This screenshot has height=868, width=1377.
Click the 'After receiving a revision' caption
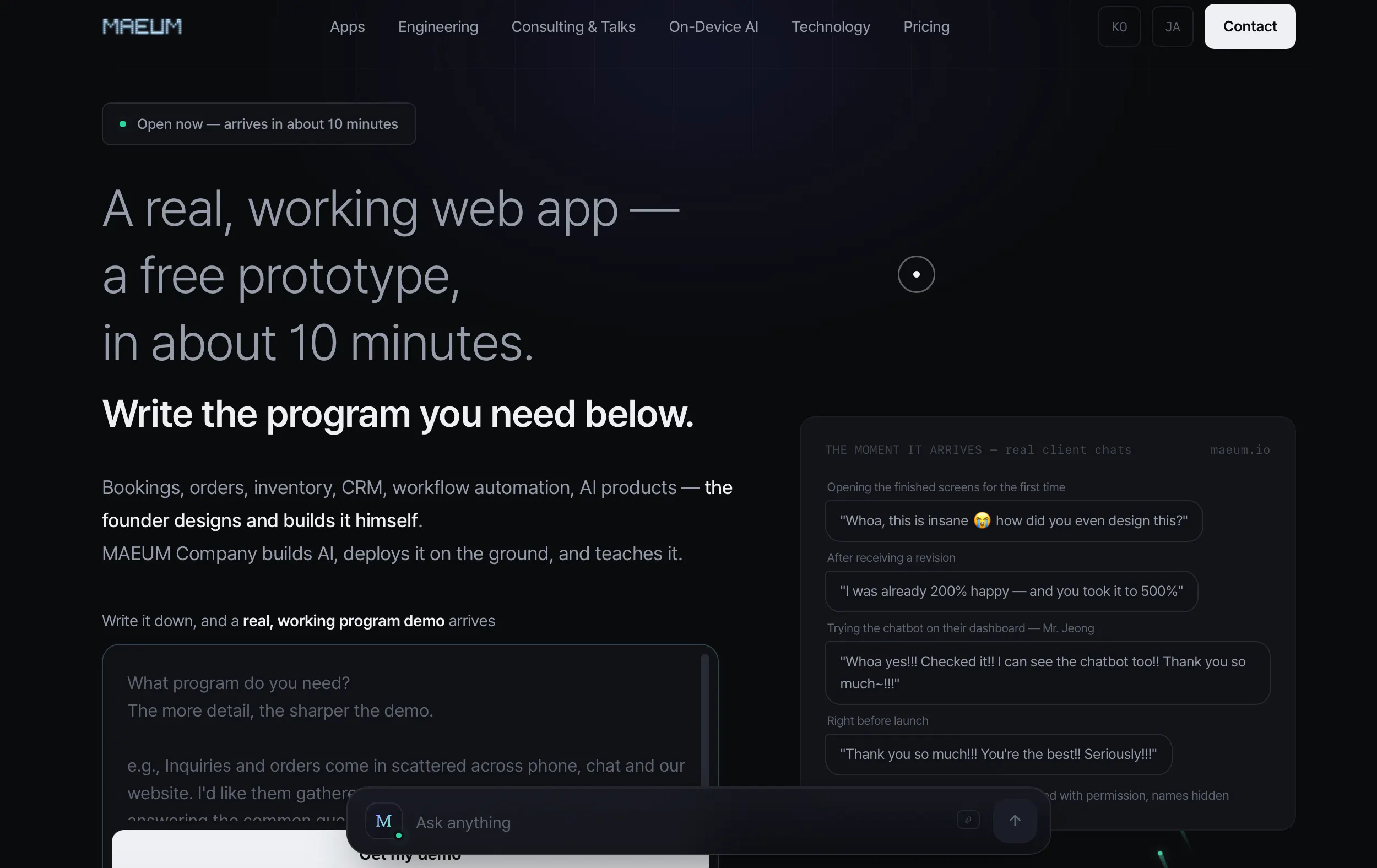tap(891, 557)
